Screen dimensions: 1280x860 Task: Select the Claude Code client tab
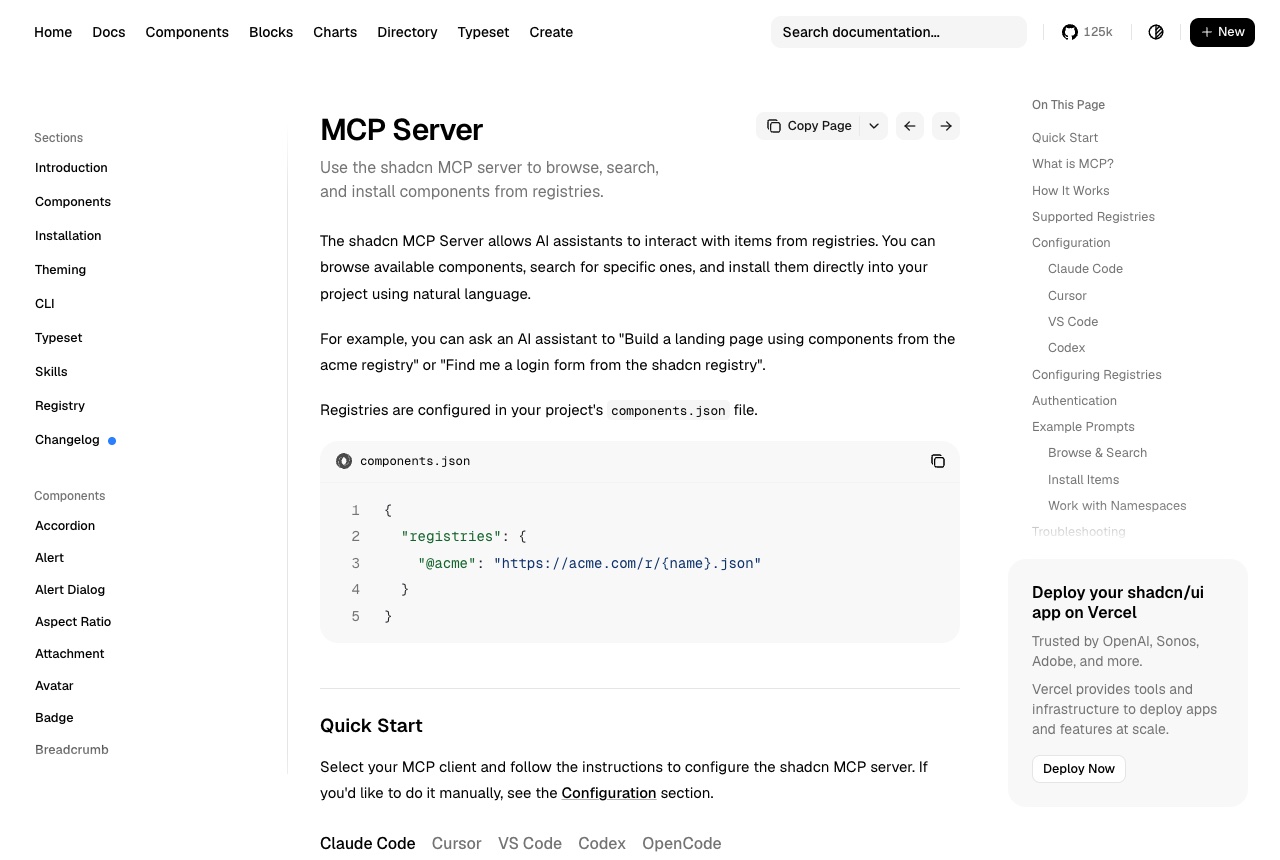pyautogui.click(x=368, y=843)
